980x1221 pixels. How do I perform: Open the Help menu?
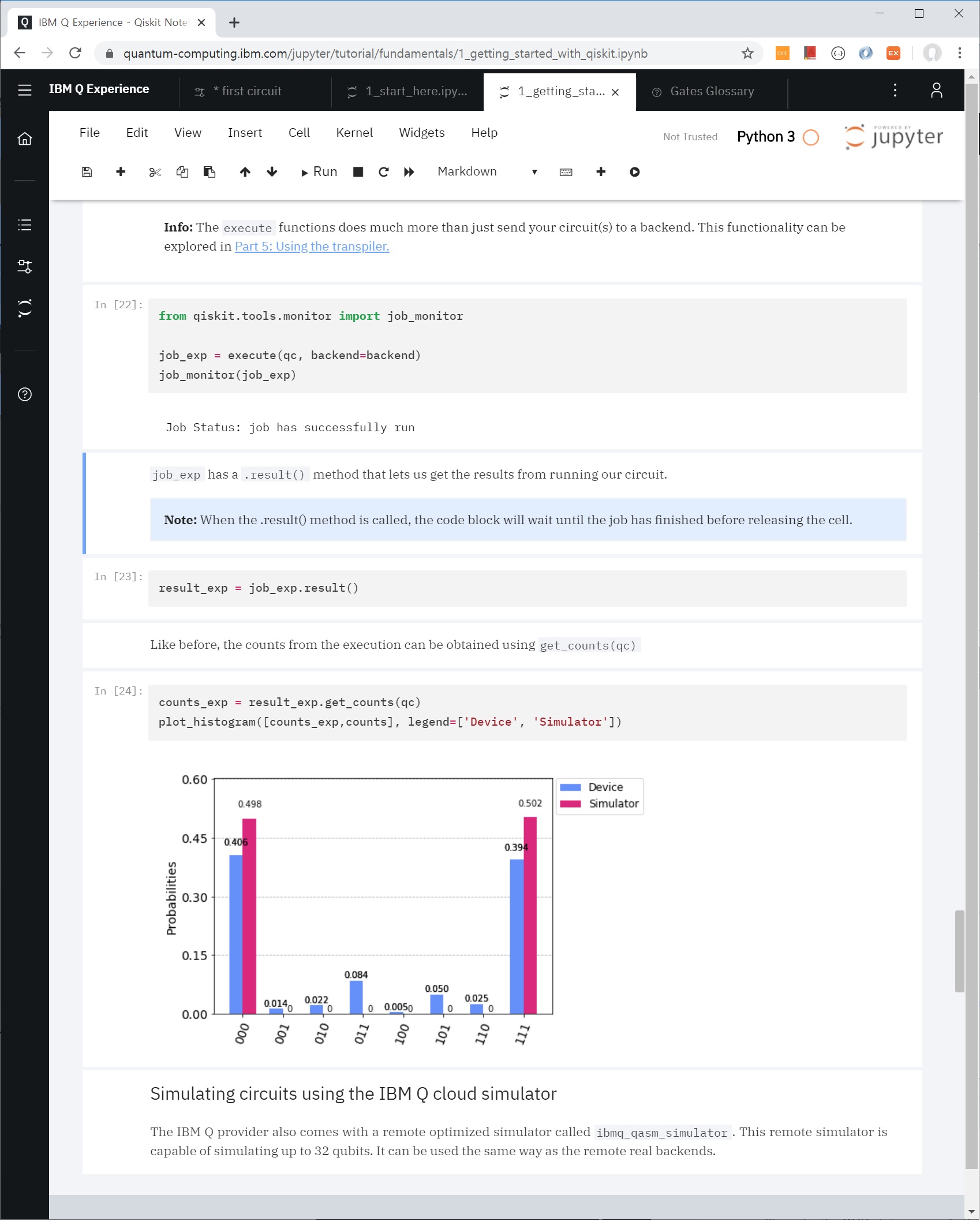[x=484, y=133]
